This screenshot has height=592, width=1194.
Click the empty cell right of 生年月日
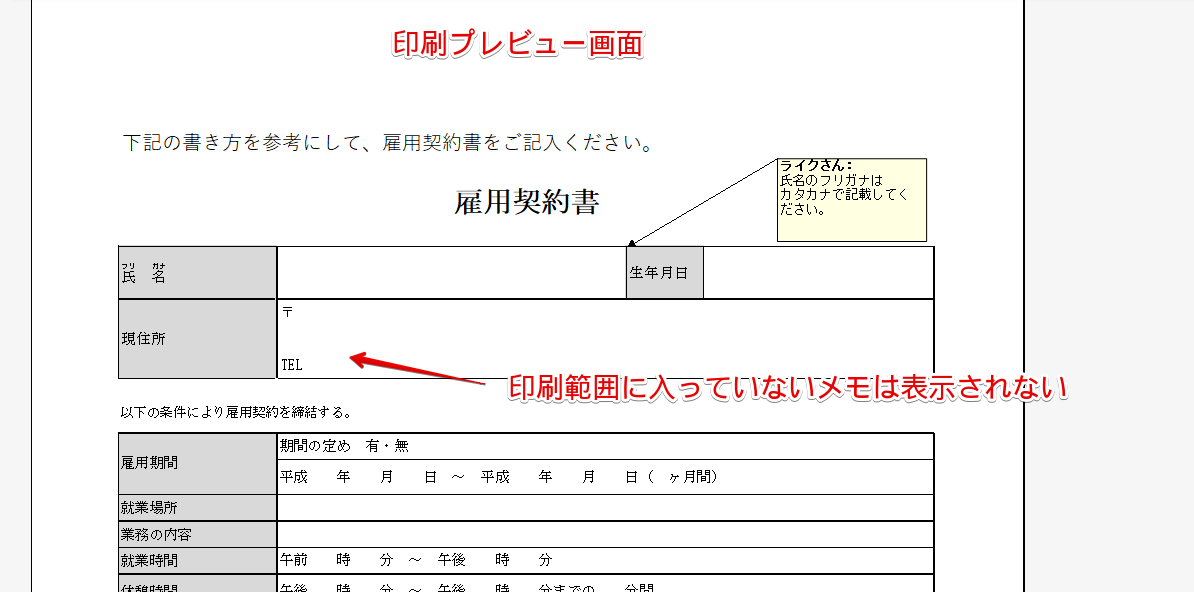[x=817, y=271]
